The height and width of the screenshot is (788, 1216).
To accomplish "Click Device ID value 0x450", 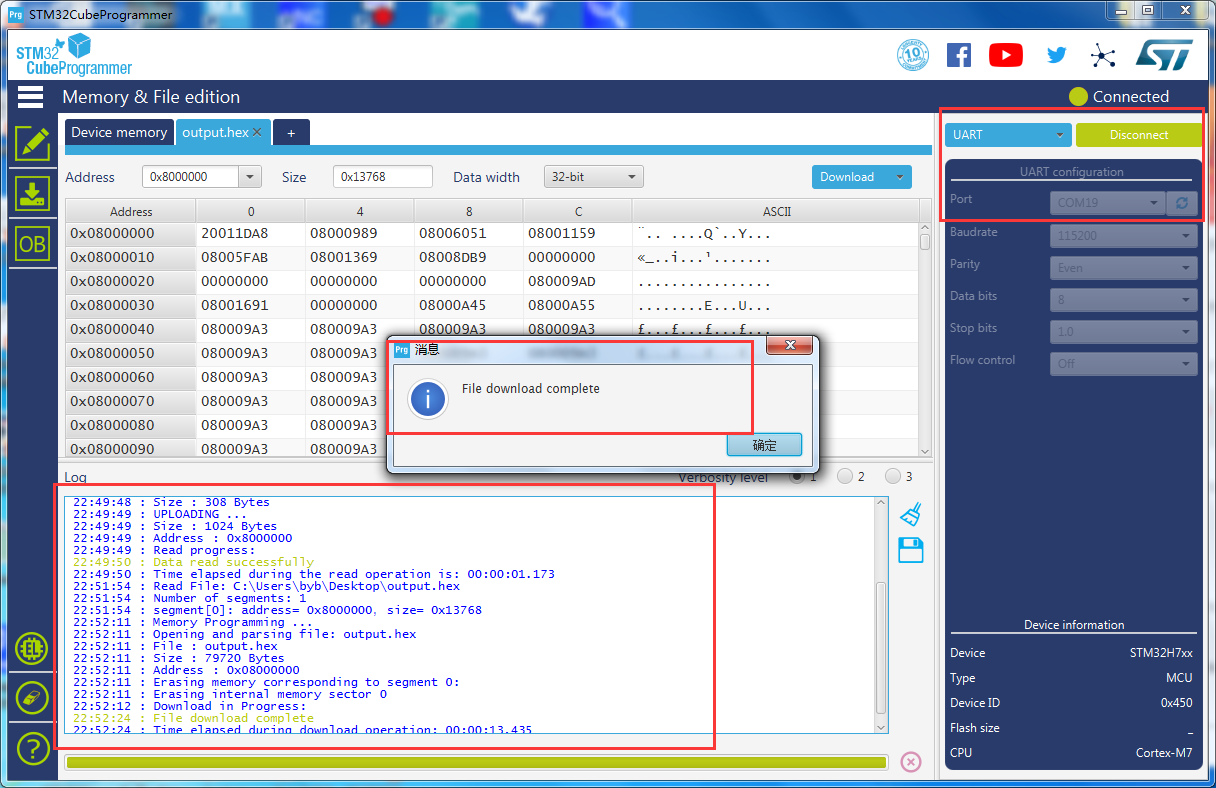I will [x=1176, y=703].
